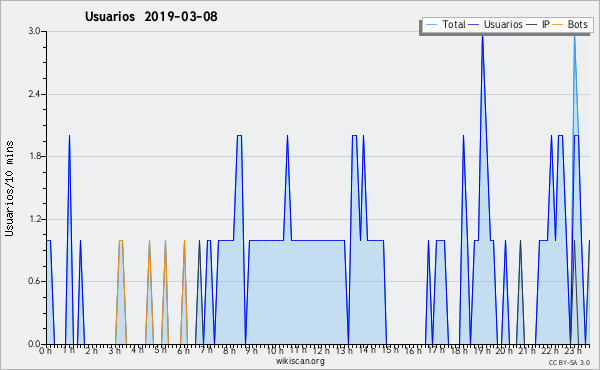Click the Usuarios/10 mins axis label

coord(9,188)
